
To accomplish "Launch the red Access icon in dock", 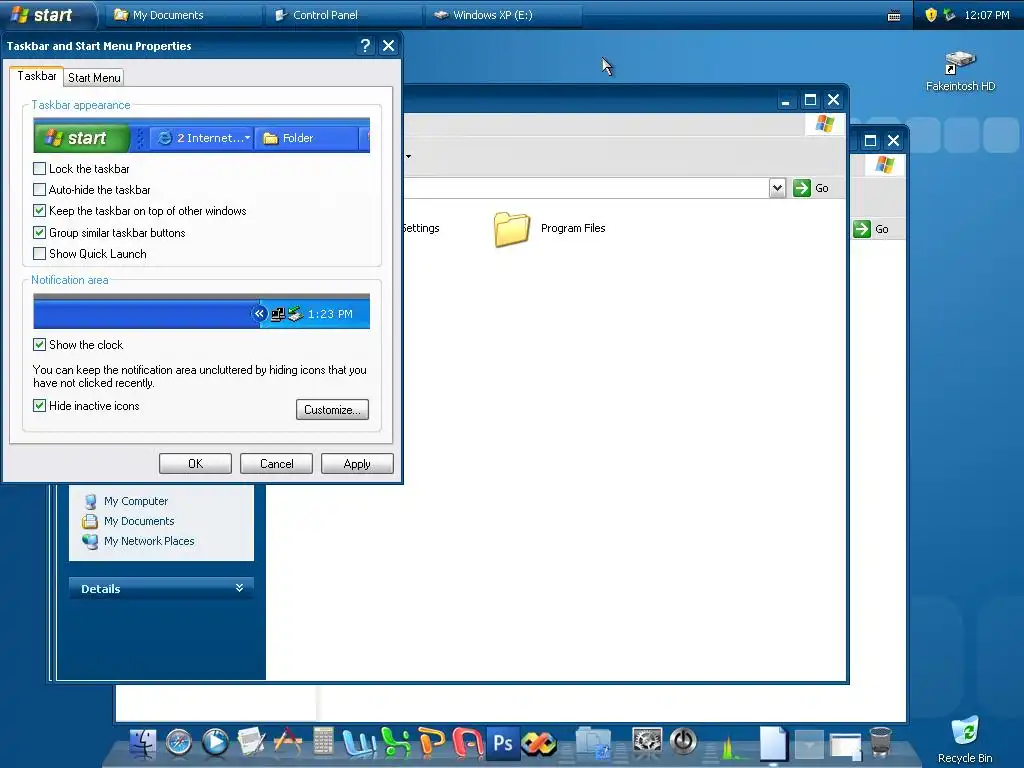I will click(x=468, y=743).
